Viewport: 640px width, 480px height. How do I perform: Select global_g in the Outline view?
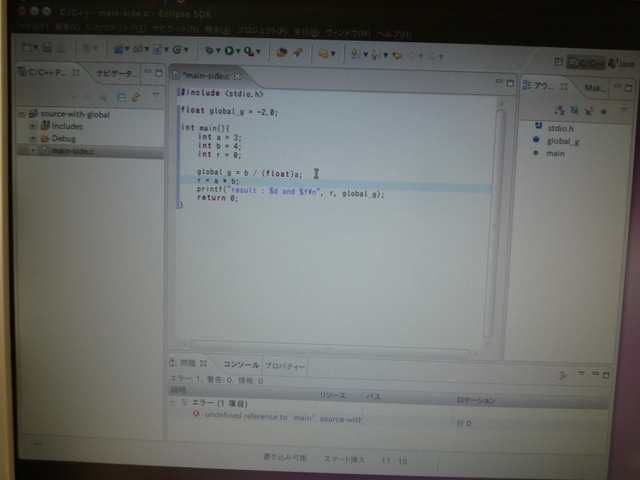coord(563,141)
